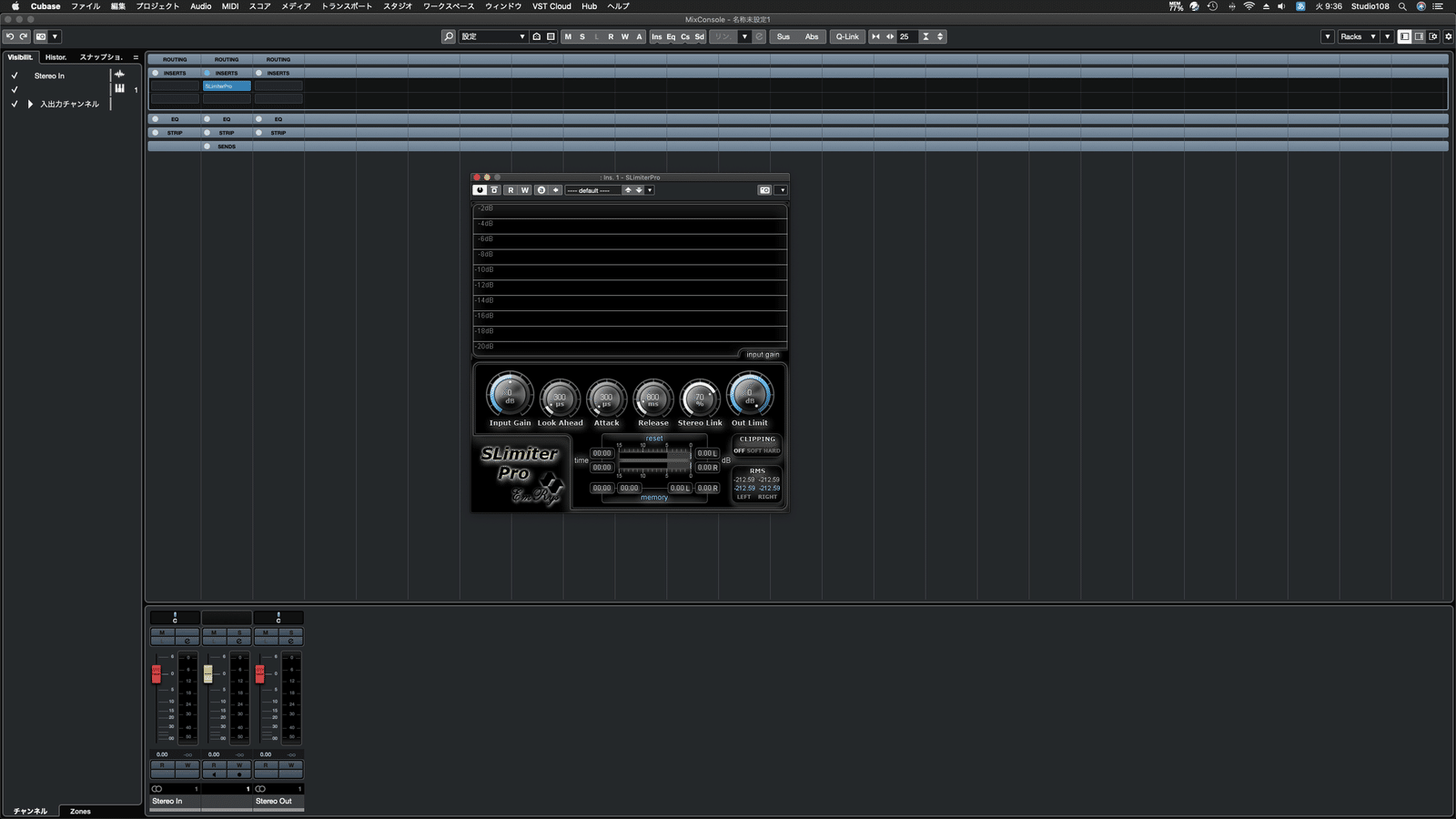Viewport: 1456px width, 819px height.
Task: Click the A/B compare icon in SLimiterPro
Action: pos(541,190)
